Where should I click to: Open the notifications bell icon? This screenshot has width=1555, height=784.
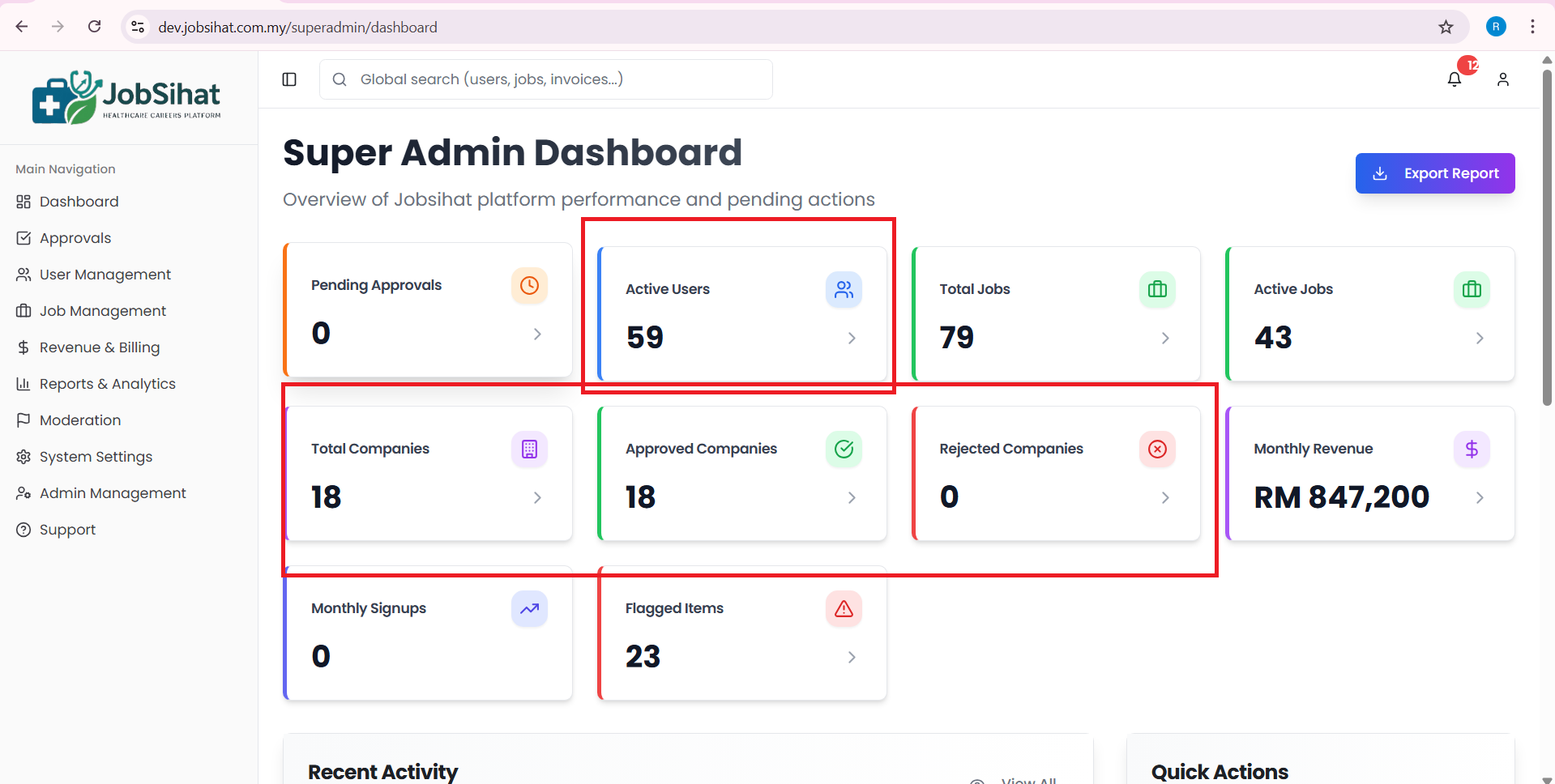pos(1455,79)
